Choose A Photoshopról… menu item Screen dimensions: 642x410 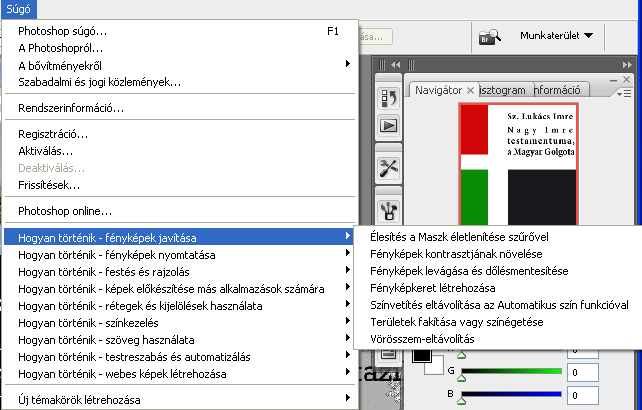pos(179,48)
